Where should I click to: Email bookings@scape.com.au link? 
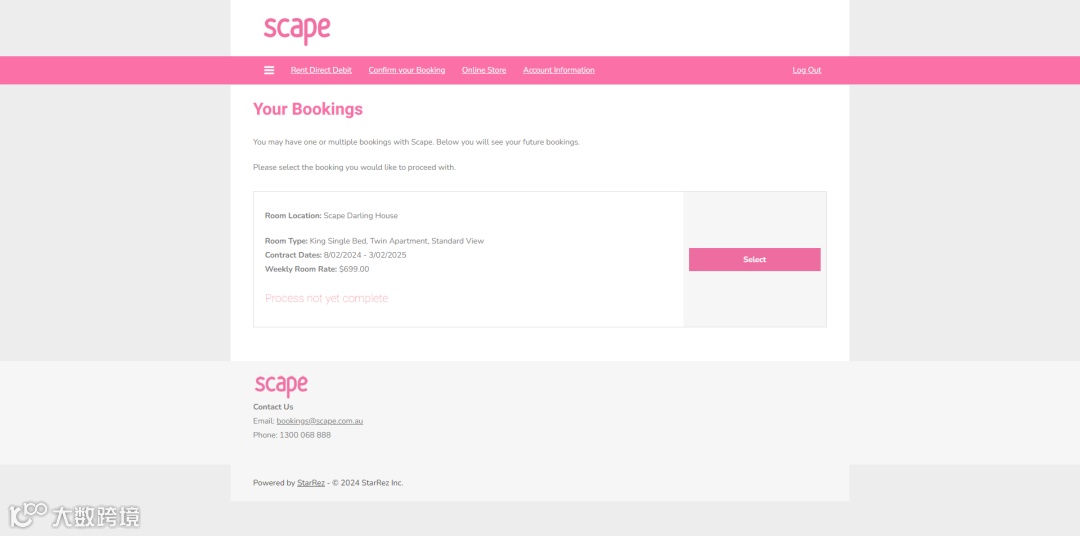pos(320,421)
